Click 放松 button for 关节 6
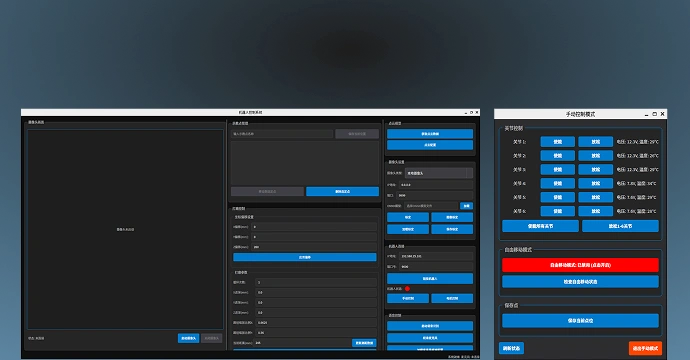The height and width of the screenshot is (360, 690). [x=595, y=211]
